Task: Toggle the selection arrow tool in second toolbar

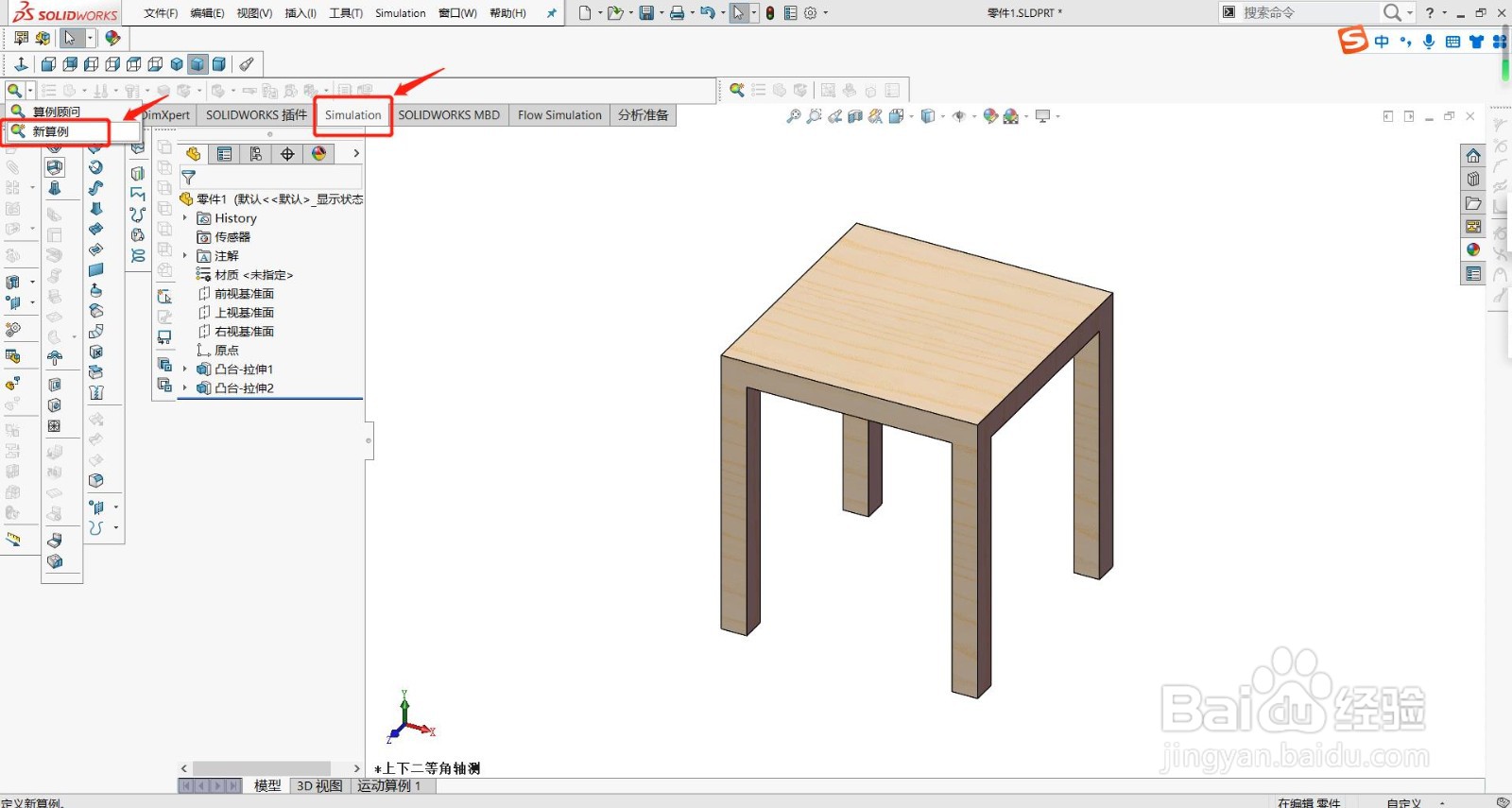Action: (69, 38)
